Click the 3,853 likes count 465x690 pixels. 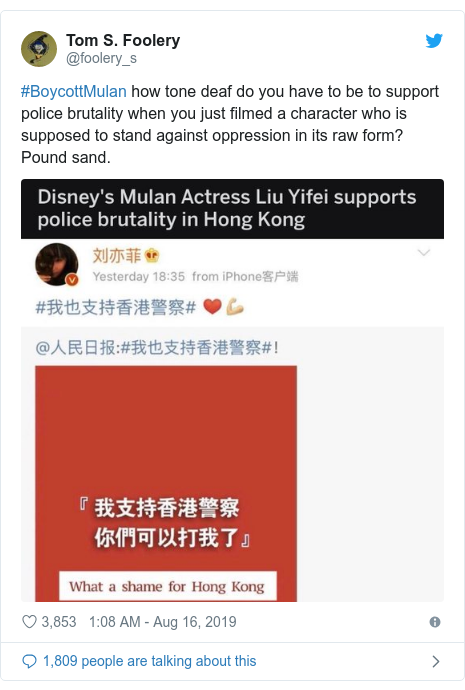tap(59, 622)
